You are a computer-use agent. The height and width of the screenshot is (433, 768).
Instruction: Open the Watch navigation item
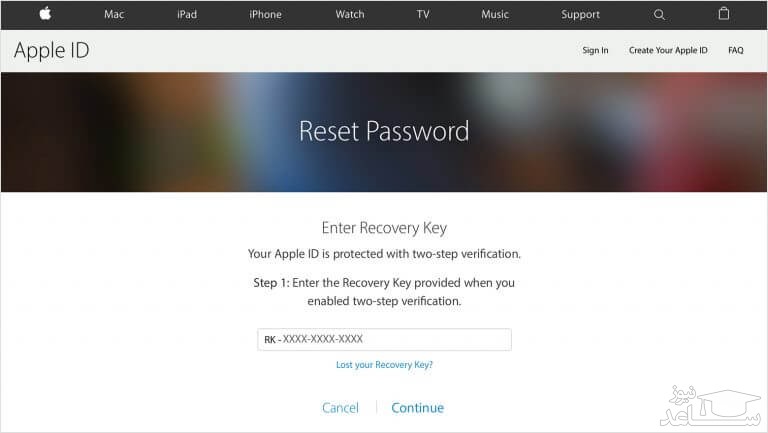(x=350, y=15)
